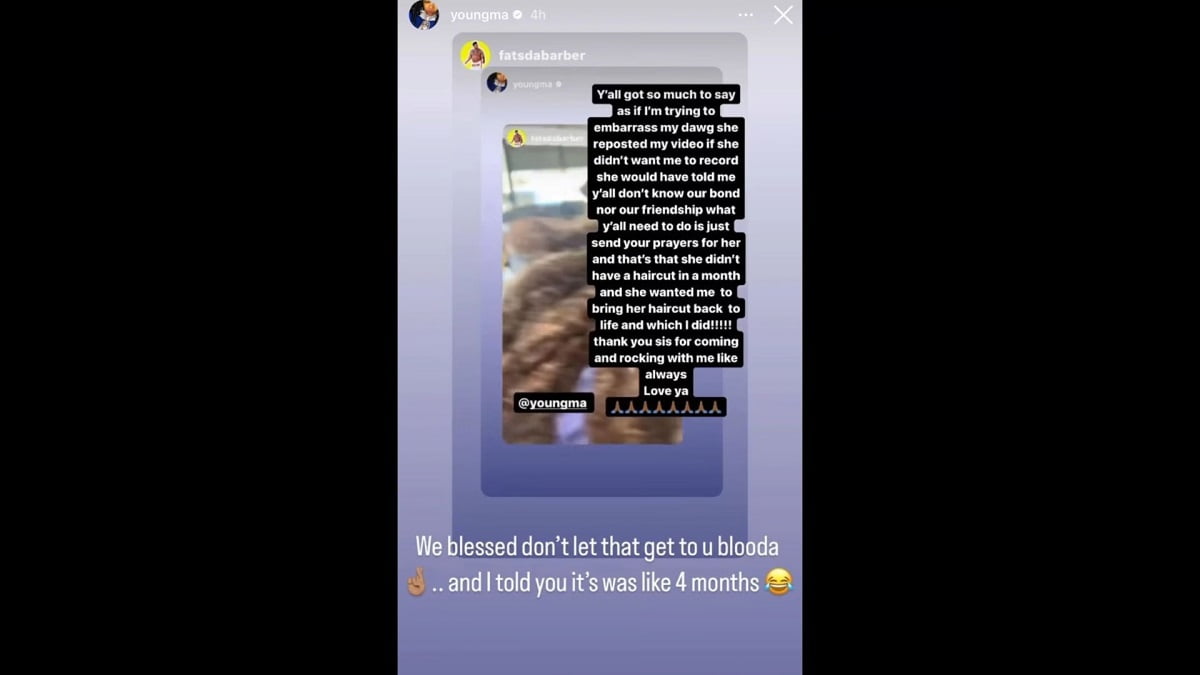Click the fatsdabarber username on reshared story
1200x675 pixels.
coord(542,55)
